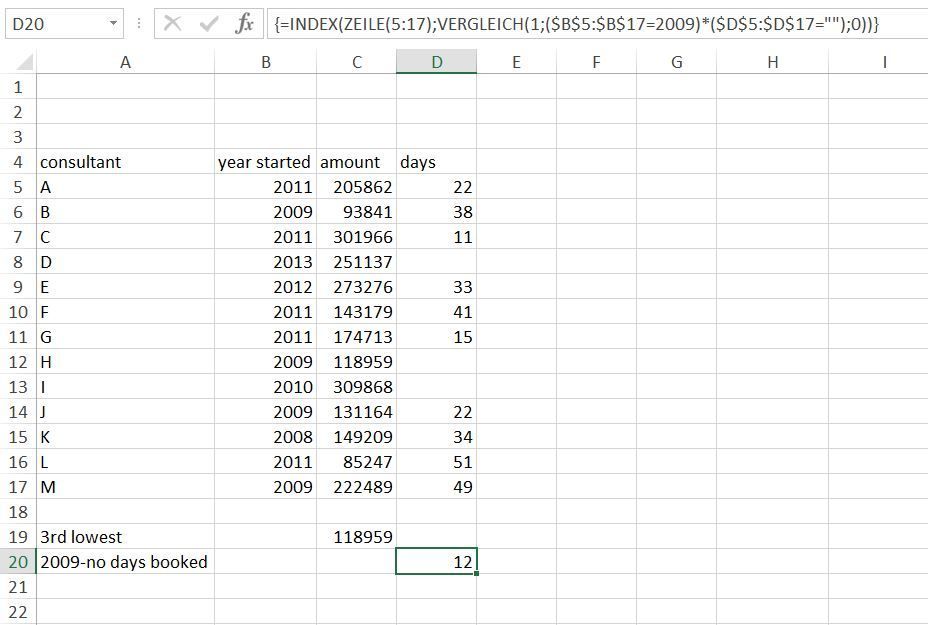Click the cell showing 118959 in row 19
The width and height of the screenshot is (928, 625).
pos(356,537)
